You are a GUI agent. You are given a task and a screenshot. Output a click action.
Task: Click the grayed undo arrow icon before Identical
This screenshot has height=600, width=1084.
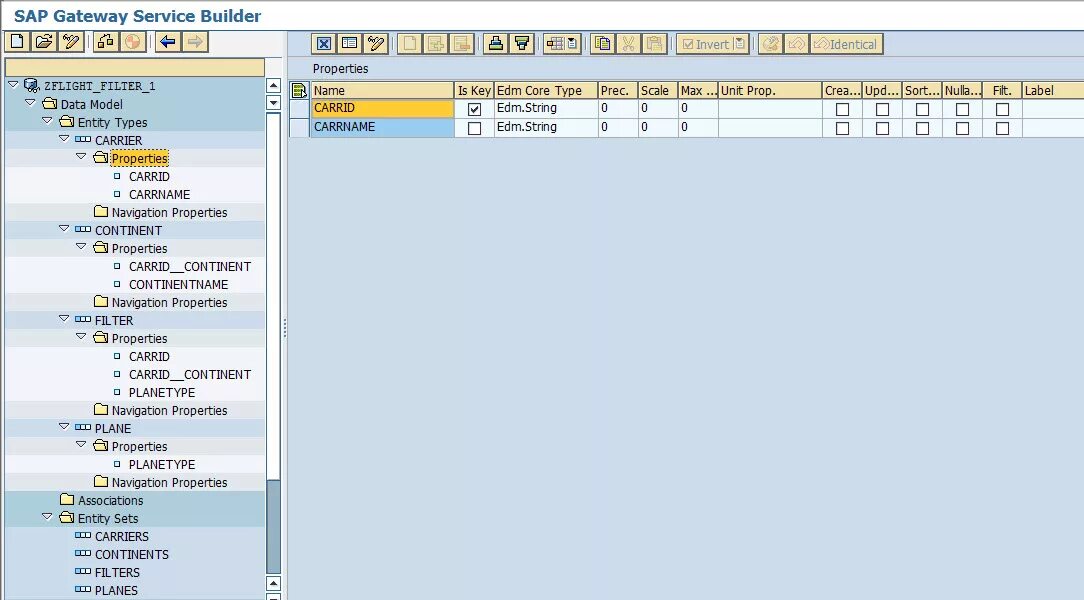pyautogui.click(x=796, y=44)
